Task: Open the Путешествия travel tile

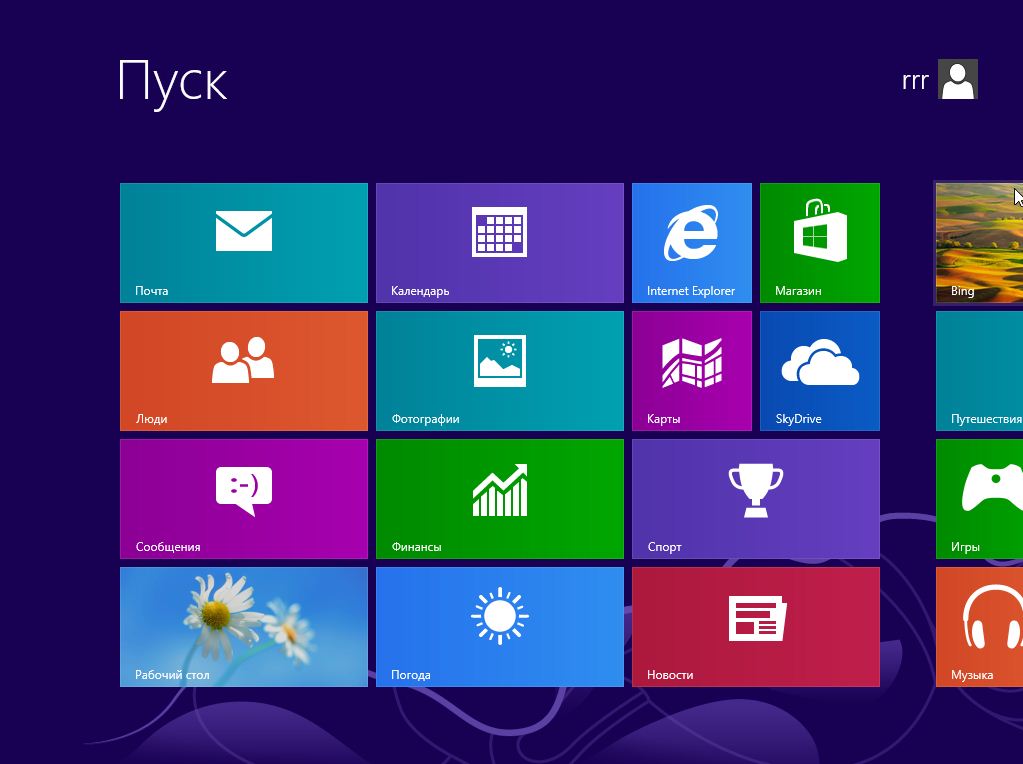Action: [980, 371]
